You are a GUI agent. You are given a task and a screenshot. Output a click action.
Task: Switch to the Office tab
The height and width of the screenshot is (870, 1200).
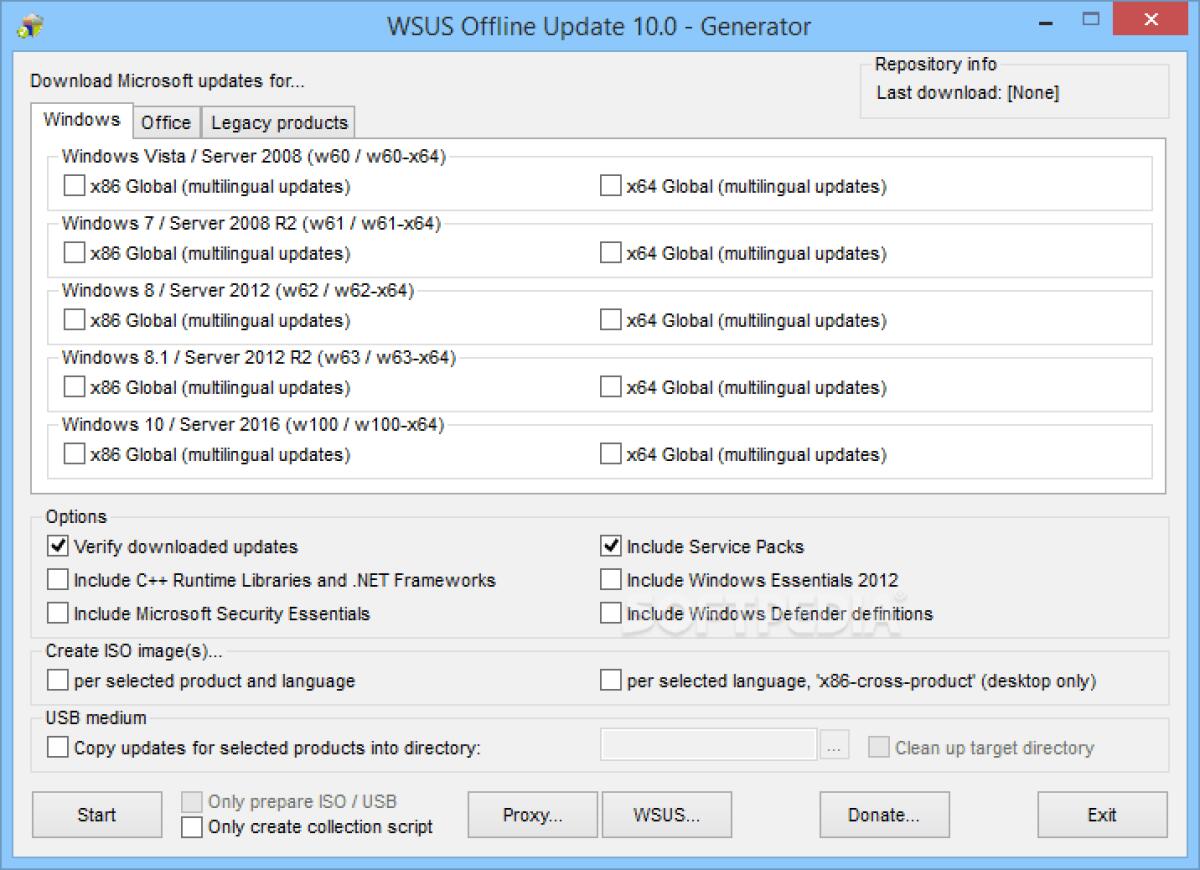pyautogui.click(x=166, y=122)
